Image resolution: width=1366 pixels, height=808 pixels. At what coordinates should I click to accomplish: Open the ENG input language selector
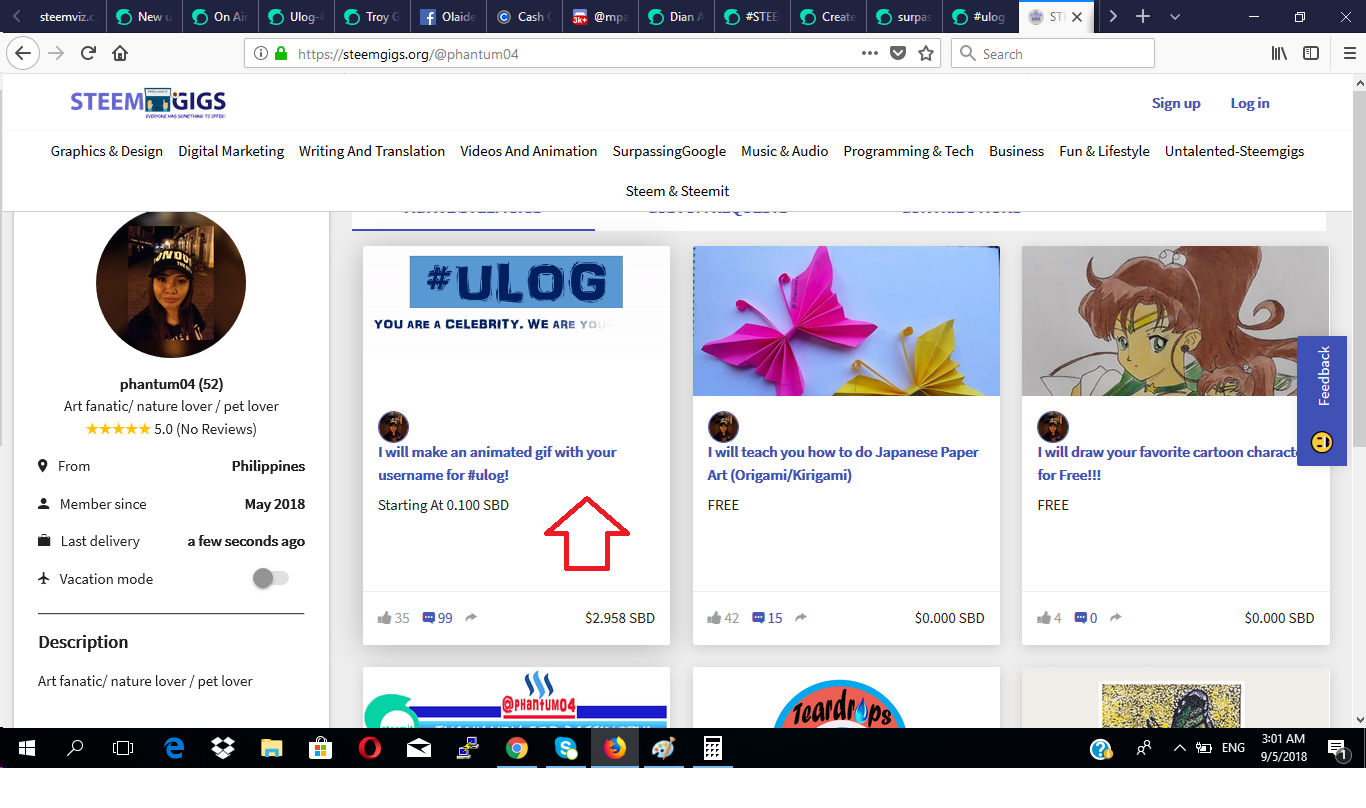[1234, 748]
